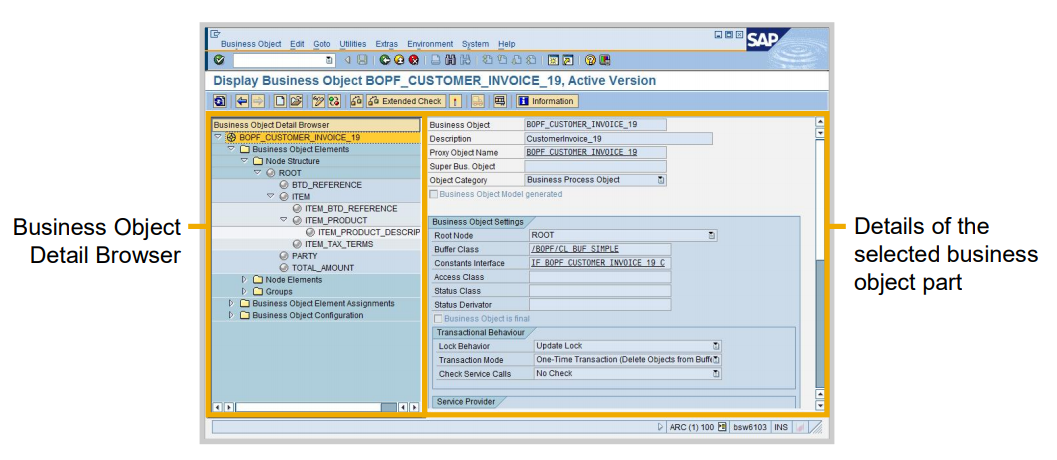Click the Access Class input field
This screenshot has height=460, width=1057.
click(600, 277)
